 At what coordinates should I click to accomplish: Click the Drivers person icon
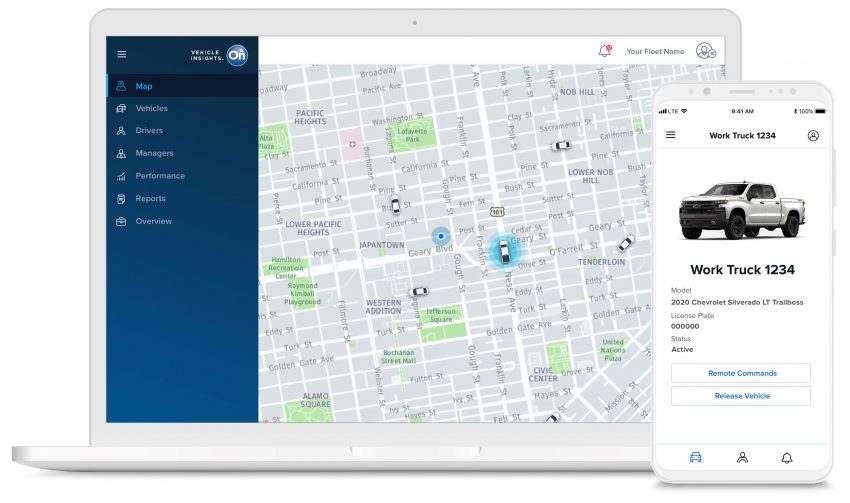point(121,131)
